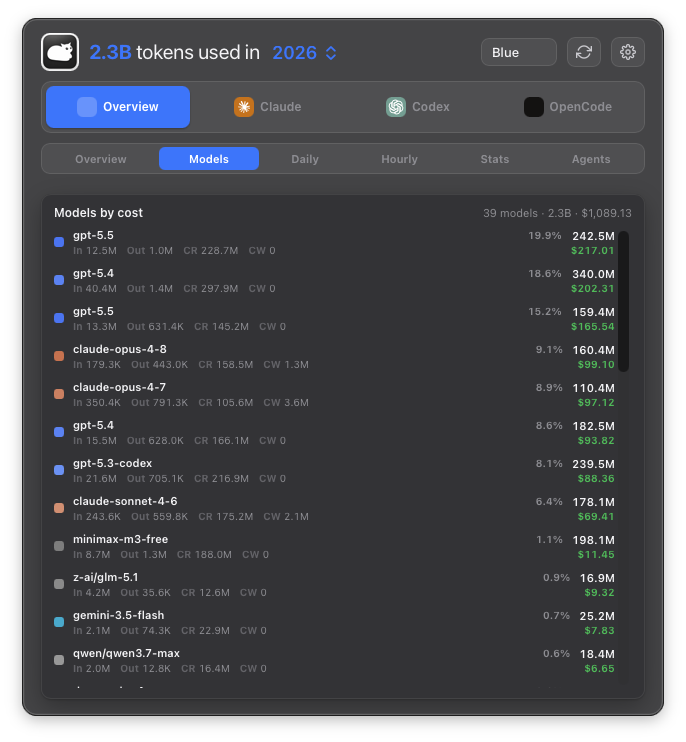Select the Models sub-tab
The image size is (686, 742).
pyautogui.click(x=209, y=159)
